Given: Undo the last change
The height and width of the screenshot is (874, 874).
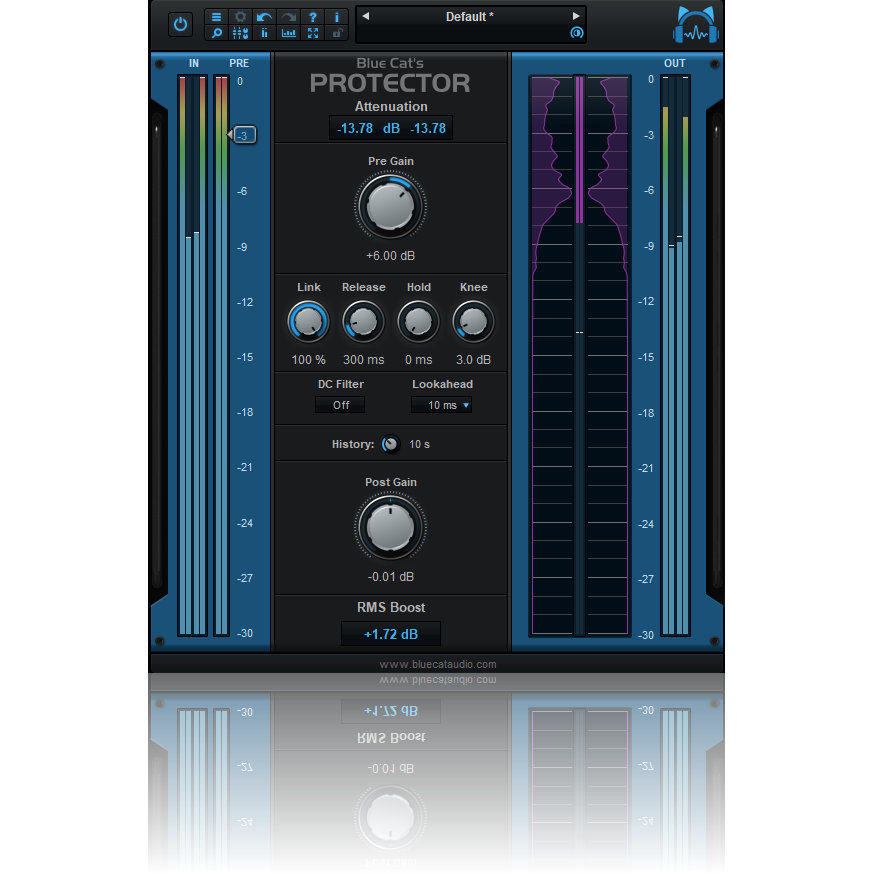Looking at the screenshot, I should click(264, 17).
